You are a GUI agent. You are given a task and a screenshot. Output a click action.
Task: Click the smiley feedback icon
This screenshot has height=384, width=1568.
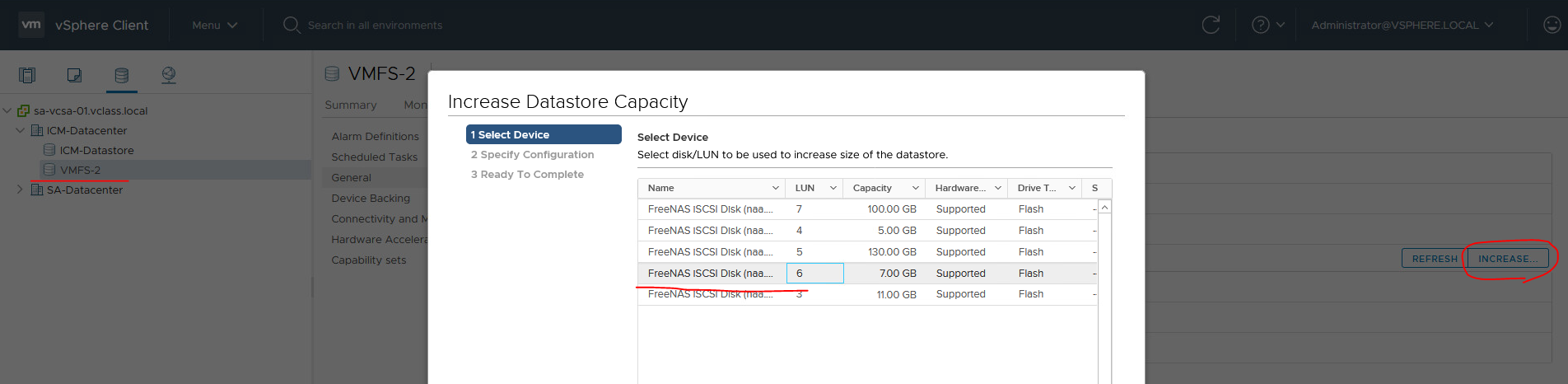click(x=1552, y=25)
